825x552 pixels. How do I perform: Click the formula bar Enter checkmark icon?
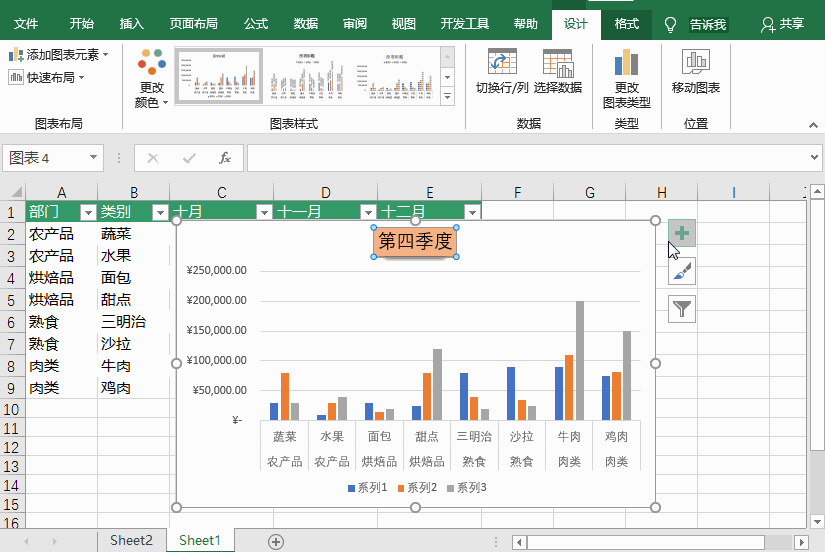pos(189,158)
